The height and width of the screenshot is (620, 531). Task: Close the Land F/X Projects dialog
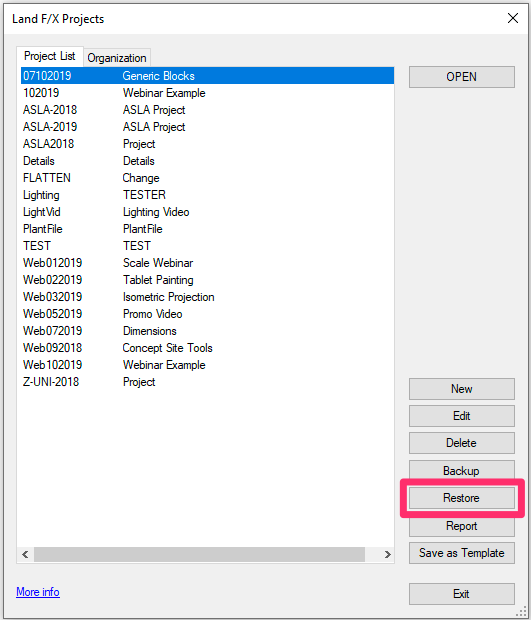513,18
